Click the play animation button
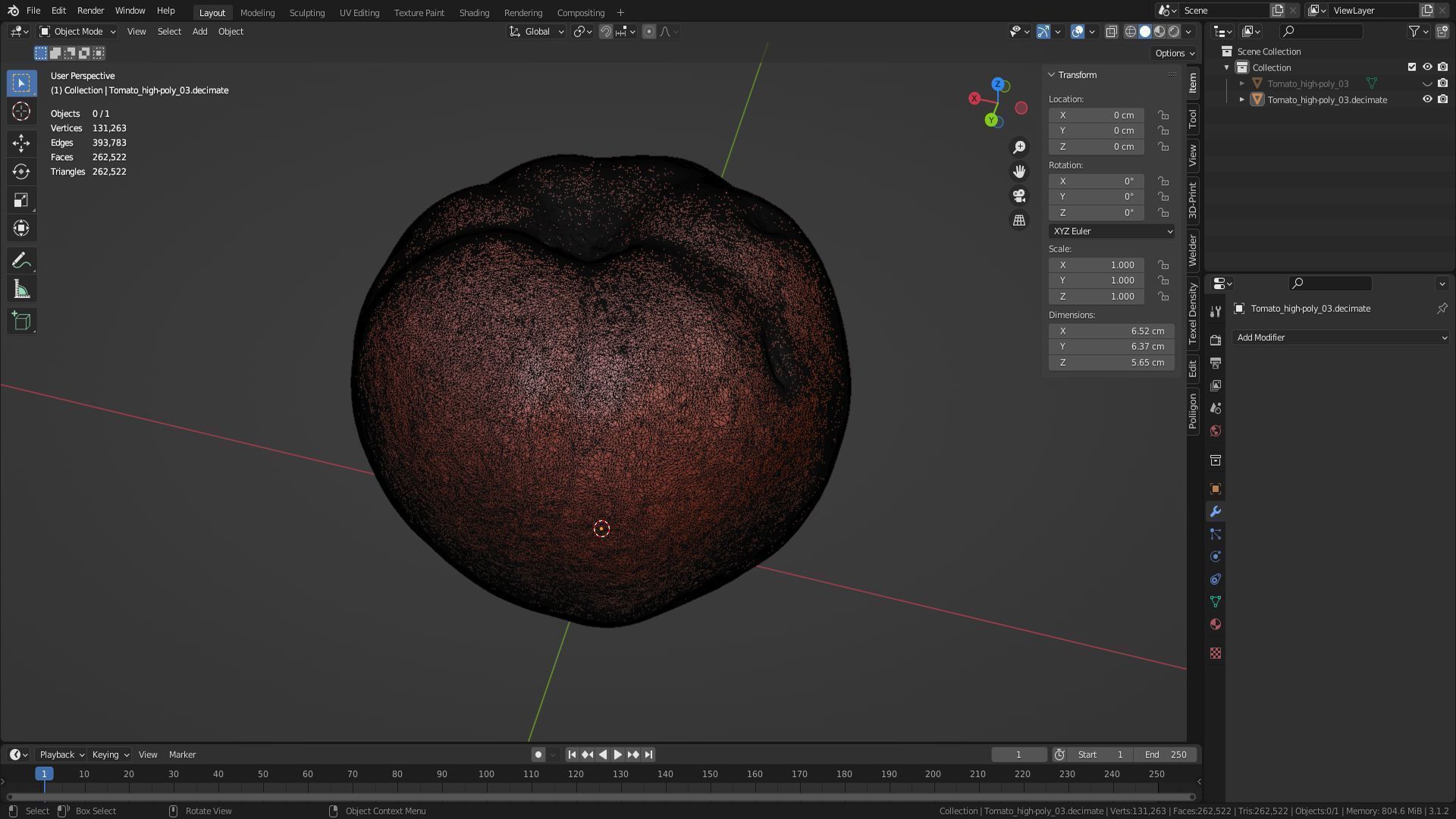This screenshot has height=819, width=1456. (618, 755)
